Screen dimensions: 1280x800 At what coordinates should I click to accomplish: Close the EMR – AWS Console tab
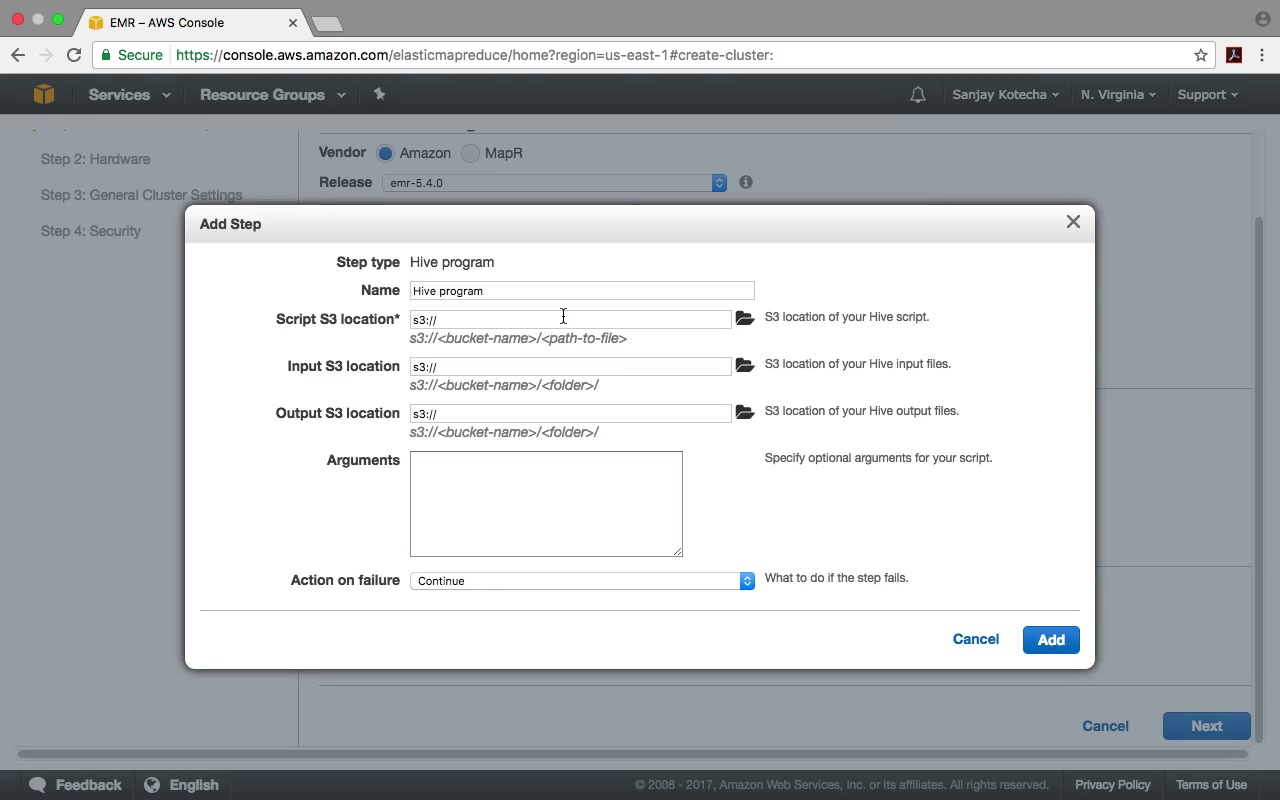(x=294, y=22)
